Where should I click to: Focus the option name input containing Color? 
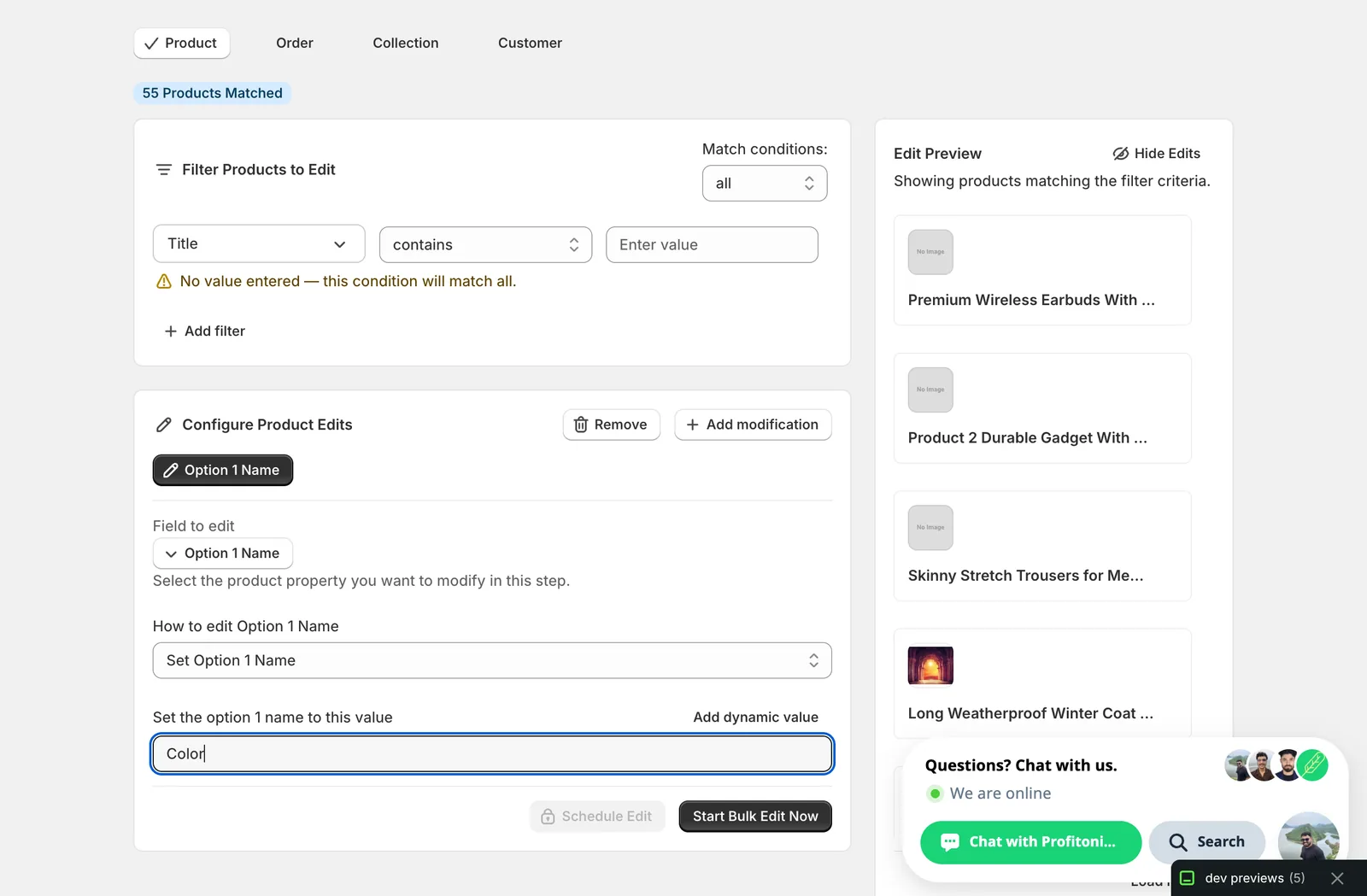click(x=492, y=754)
